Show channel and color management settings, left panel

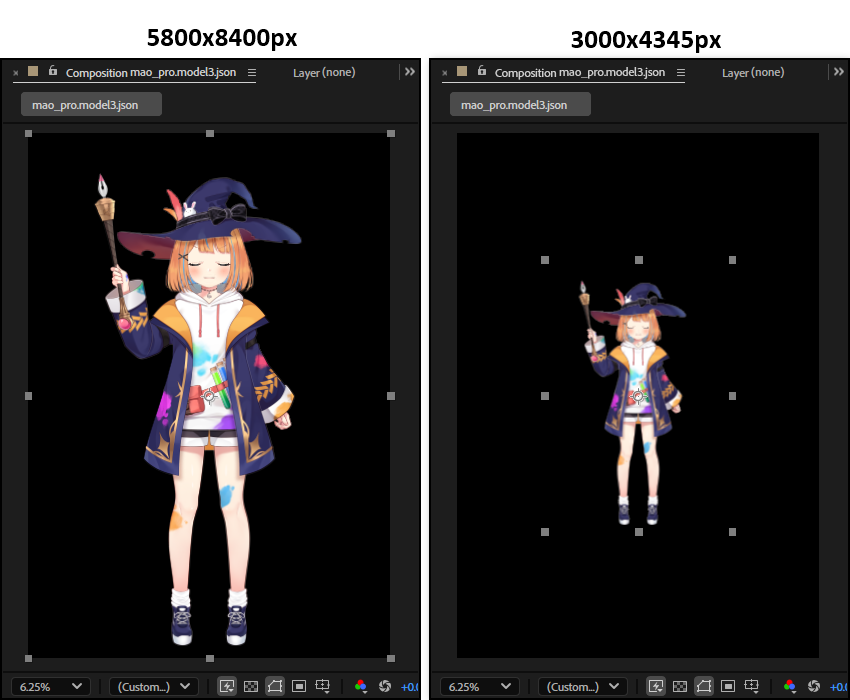click(360, 686)
